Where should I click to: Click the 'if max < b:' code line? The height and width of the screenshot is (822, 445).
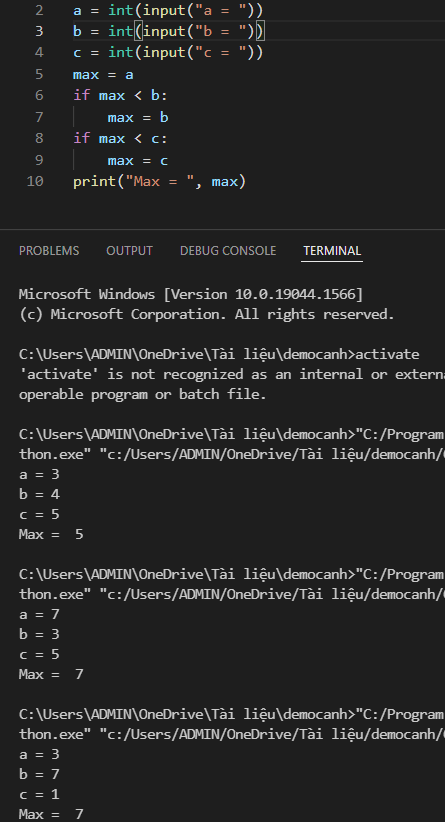pyautogui.click(x=121, y=95)
